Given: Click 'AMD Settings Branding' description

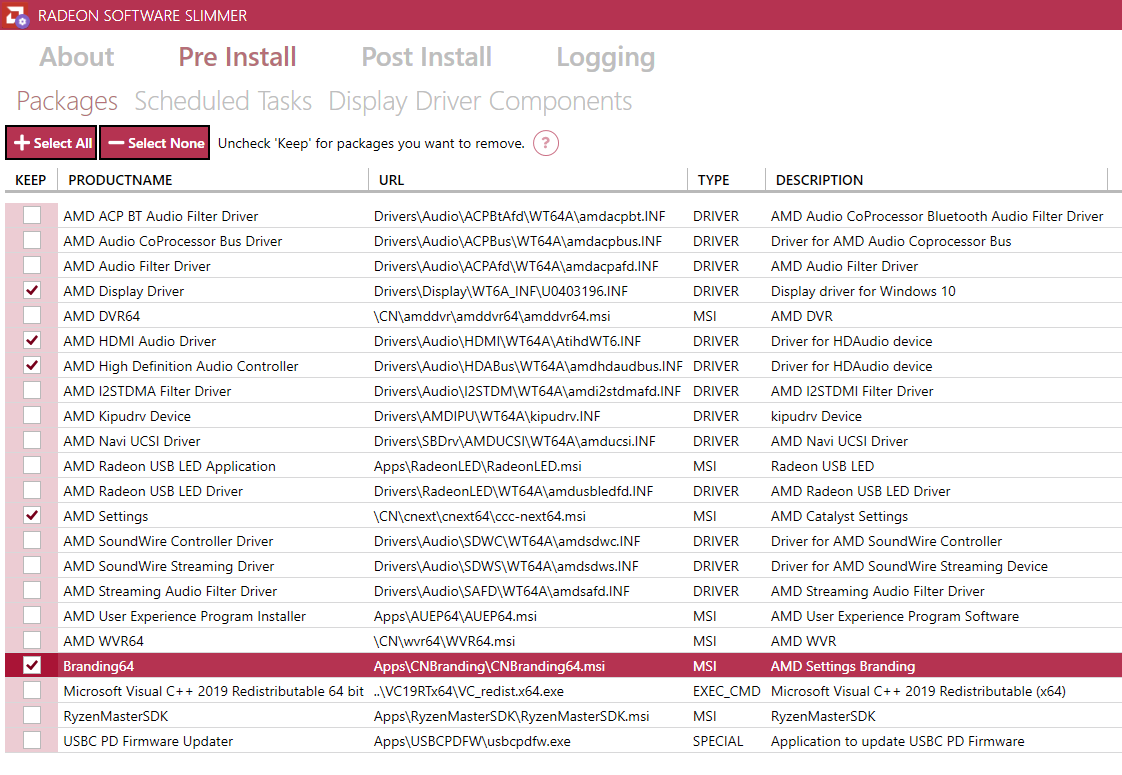Looking at the screenshot, I should (x=842, y=666).
